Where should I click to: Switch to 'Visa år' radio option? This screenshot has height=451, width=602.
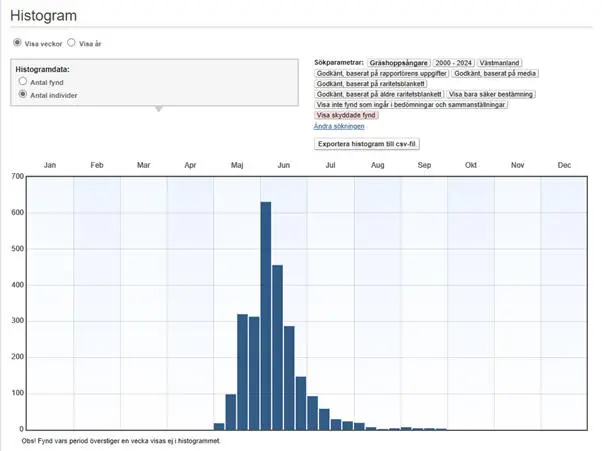point(71,43)
